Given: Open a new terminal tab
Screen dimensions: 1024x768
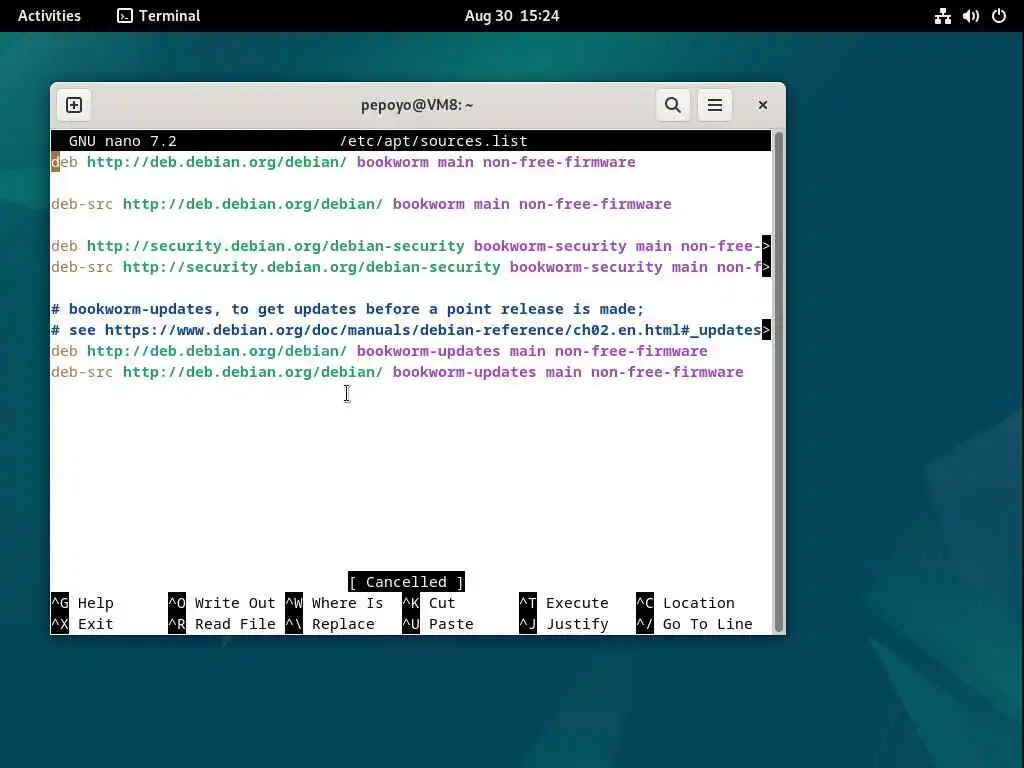Looking at the screenshot, I should (x=74, y=105).
